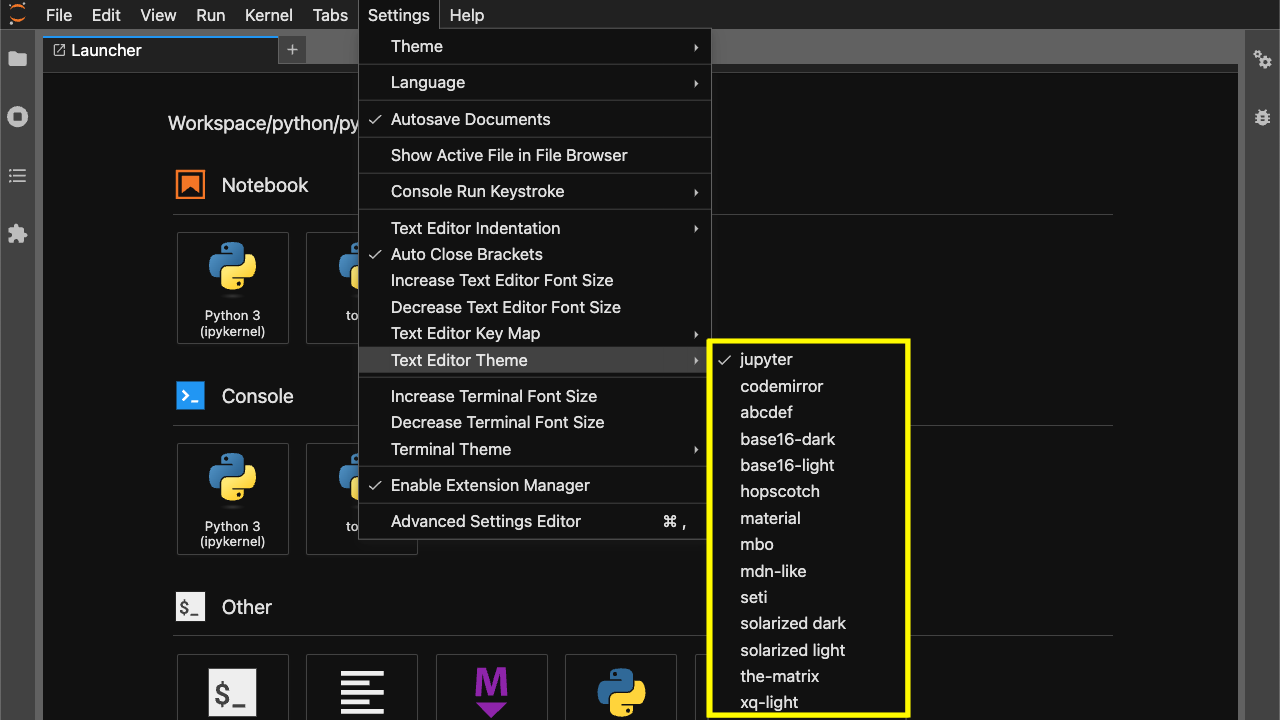1280x720 pixels.
Task: Choose xq-light editor theme
Action: click(x=808, y=702)
